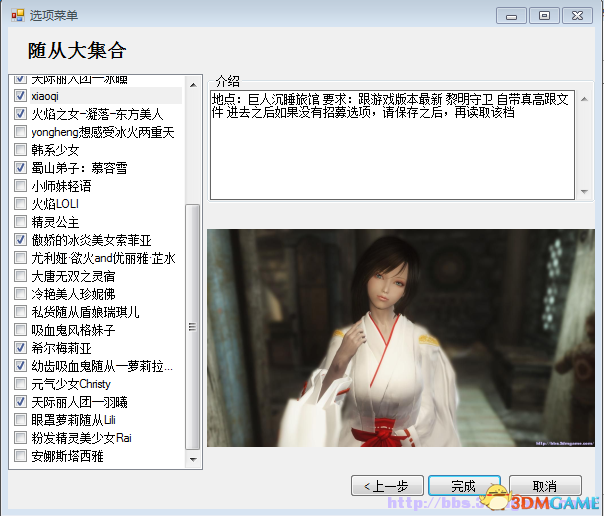
Task: Click the follower list scroll-up arrow
Action: coord(193,85)
